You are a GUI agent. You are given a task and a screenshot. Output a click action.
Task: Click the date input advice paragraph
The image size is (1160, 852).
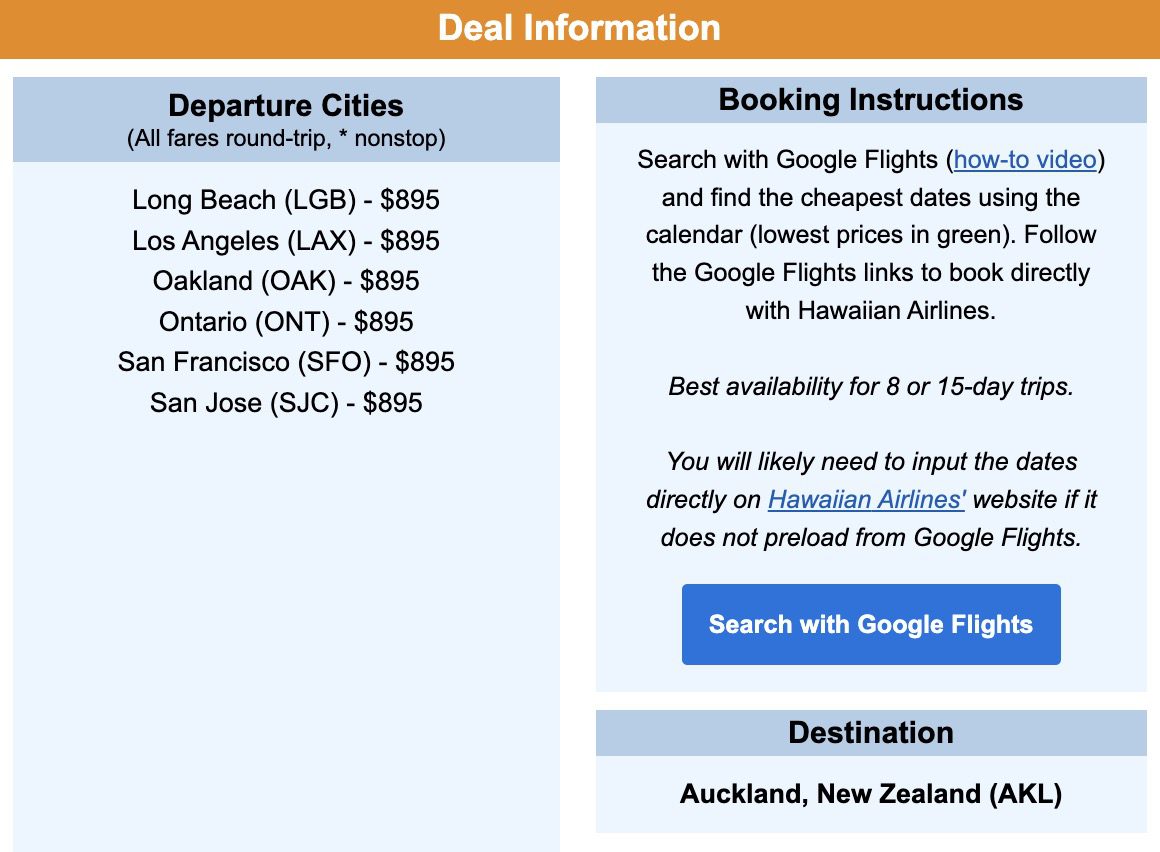point(870,499)
